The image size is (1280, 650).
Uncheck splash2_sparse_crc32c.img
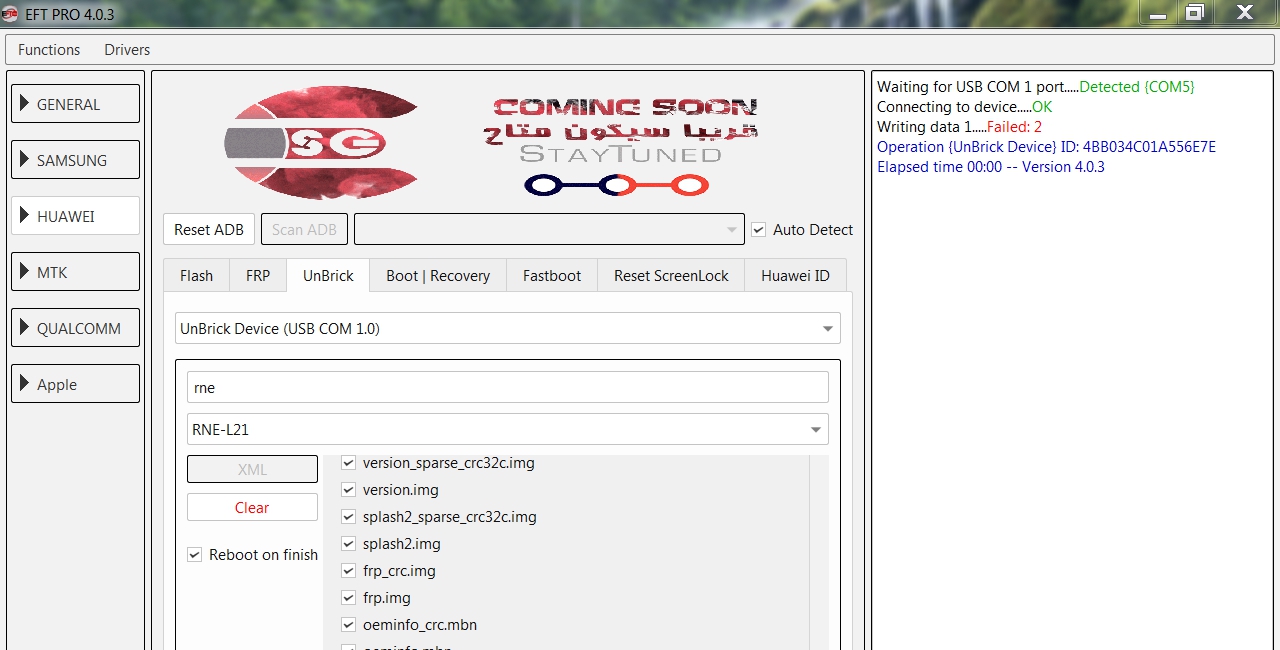tap(349, 517)
